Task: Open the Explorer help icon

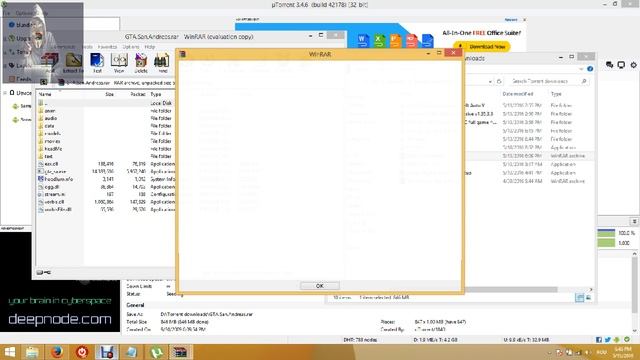Action: coord(590,69)
